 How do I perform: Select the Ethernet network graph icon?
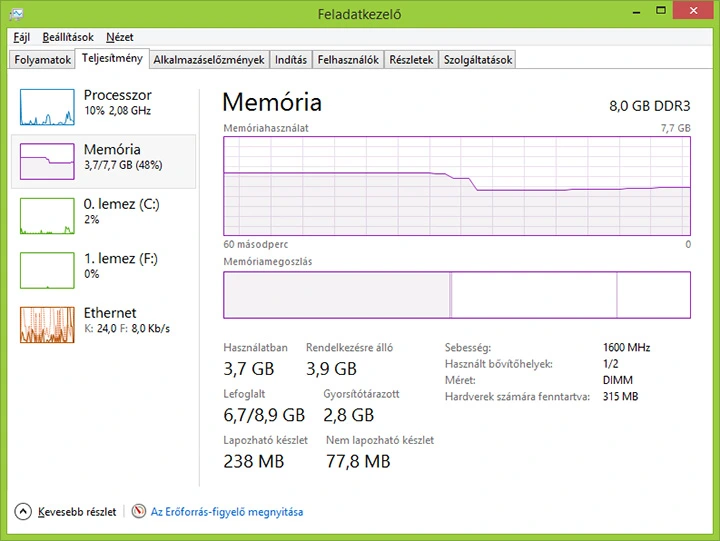(x=47, y=323)
